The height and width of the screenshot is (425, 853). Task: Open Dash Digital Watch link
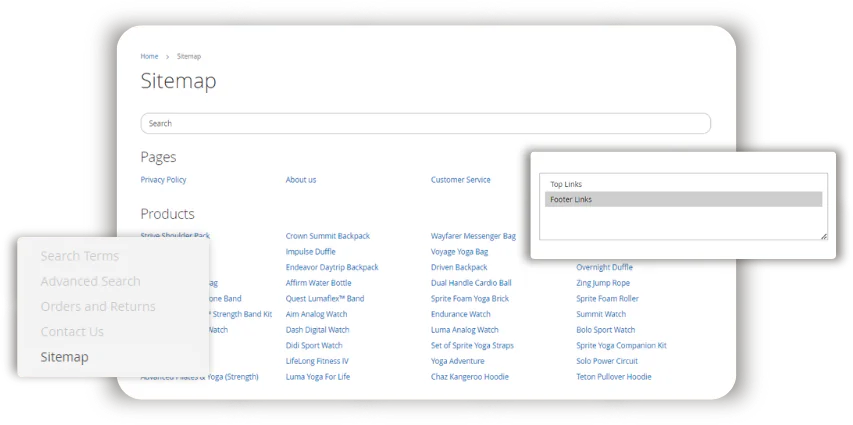pos(318,330)
